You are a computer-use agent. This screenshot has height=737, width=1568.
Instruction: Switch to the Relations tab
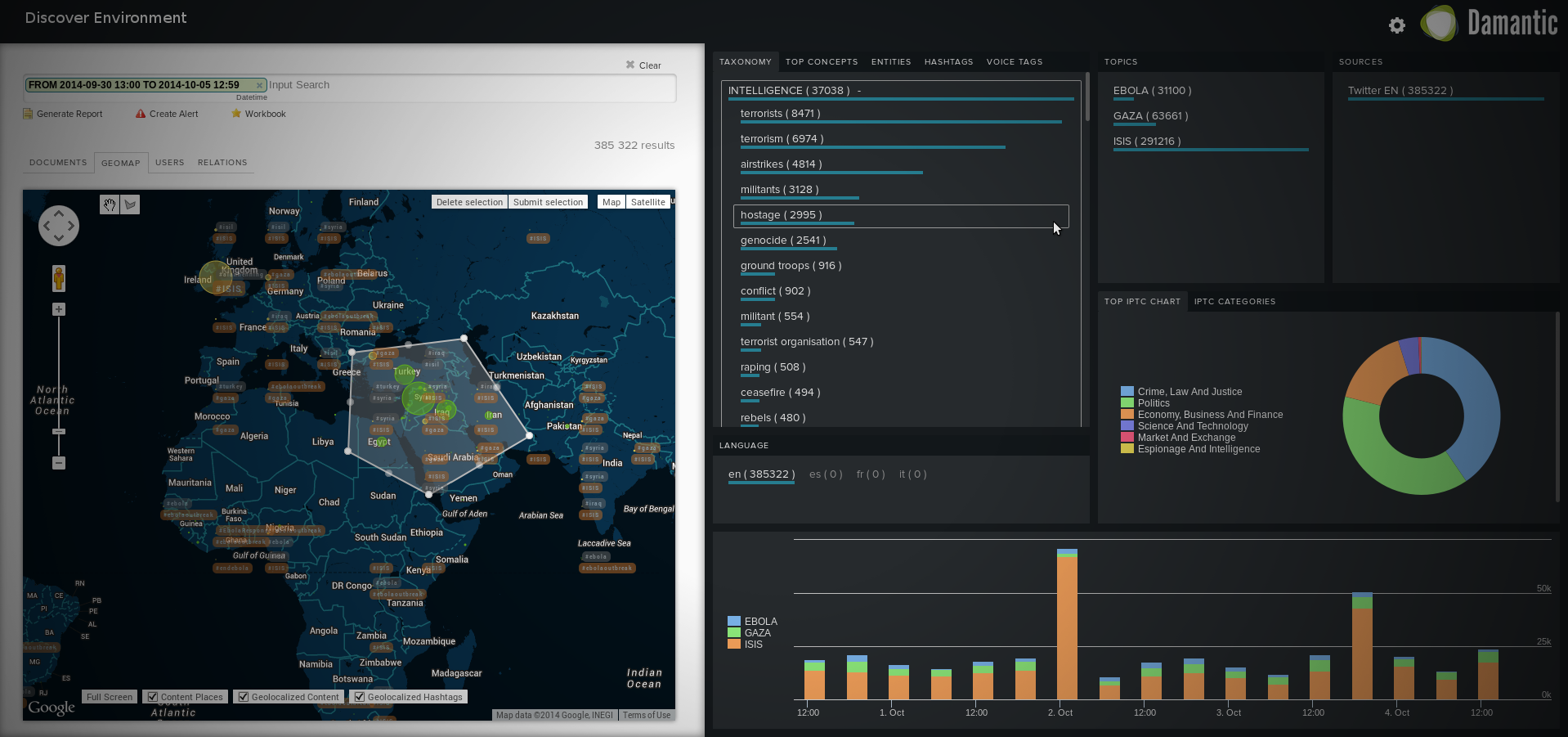[222, 163]
